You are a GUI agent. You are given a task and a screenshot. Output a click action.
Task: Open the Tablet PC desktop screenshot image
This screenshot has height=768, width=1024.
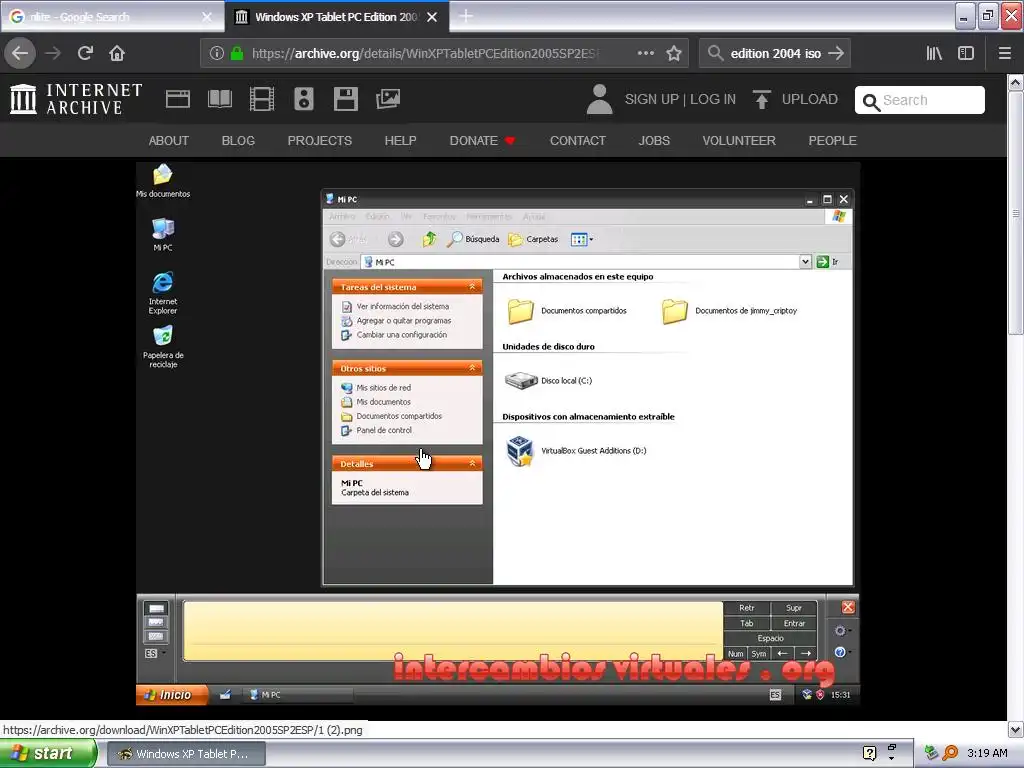click(x=498, y=434)
